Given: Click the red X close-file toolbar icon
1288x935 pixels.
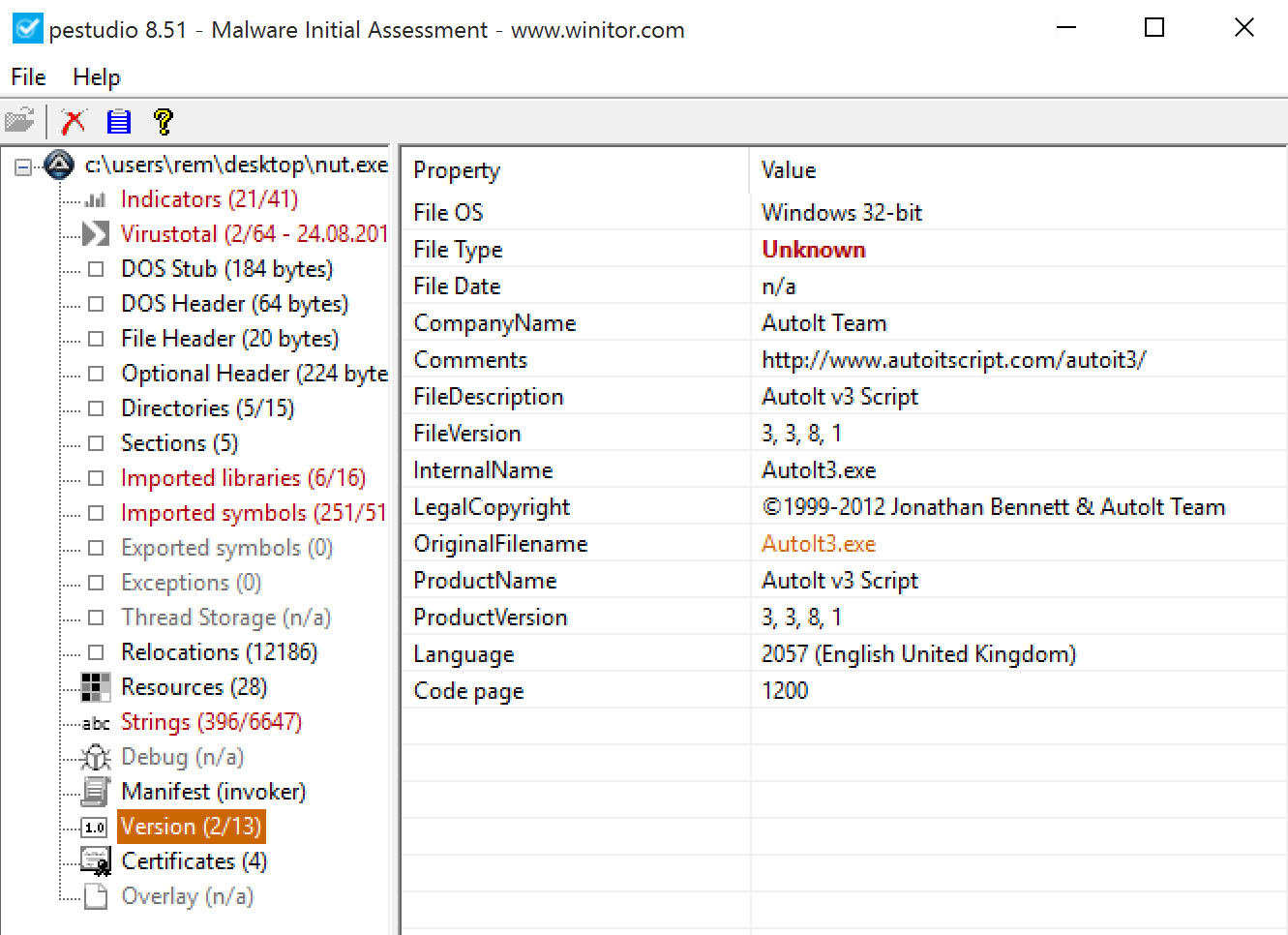Looking at the screenshot, I should coord(74,121).
